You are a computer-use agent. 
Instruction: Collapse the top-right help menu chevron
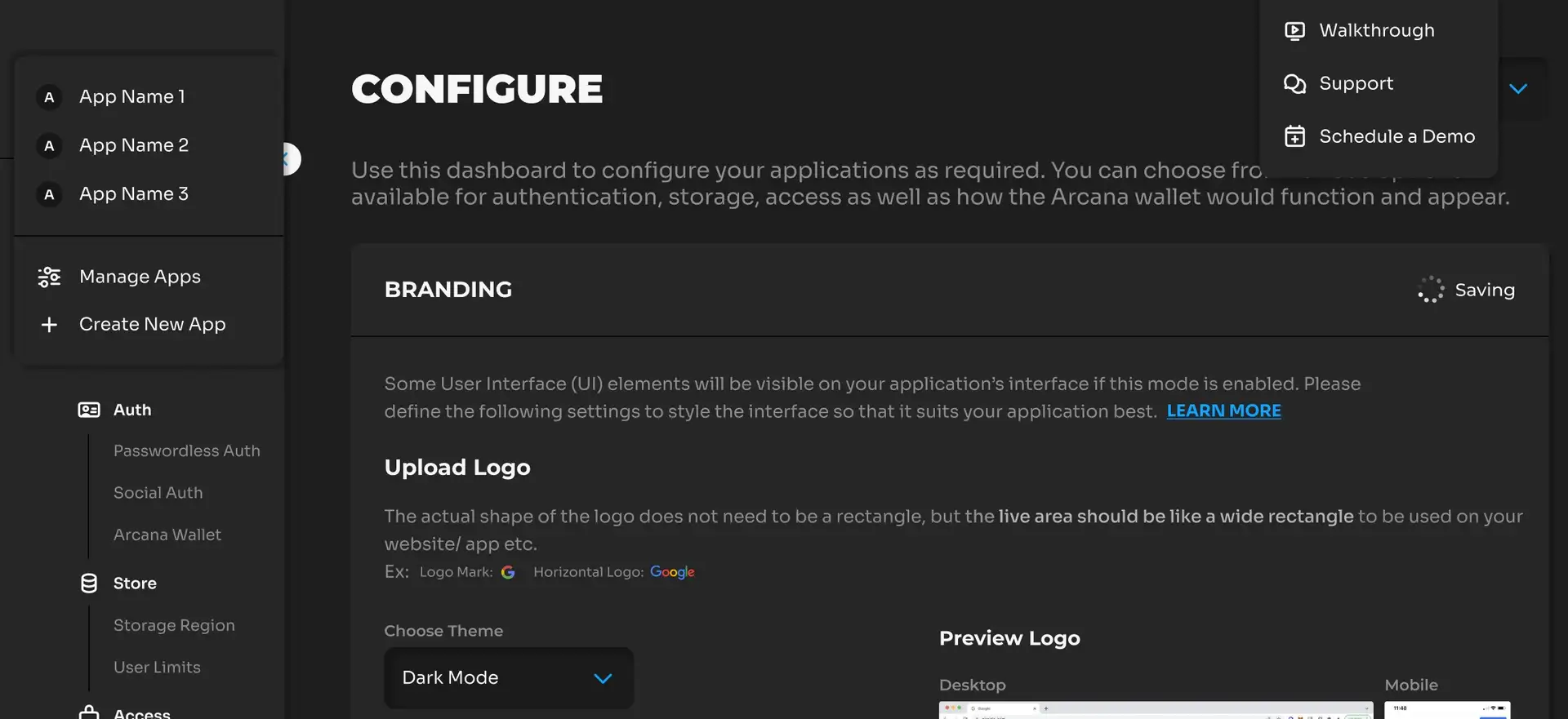pos(1518,89)
